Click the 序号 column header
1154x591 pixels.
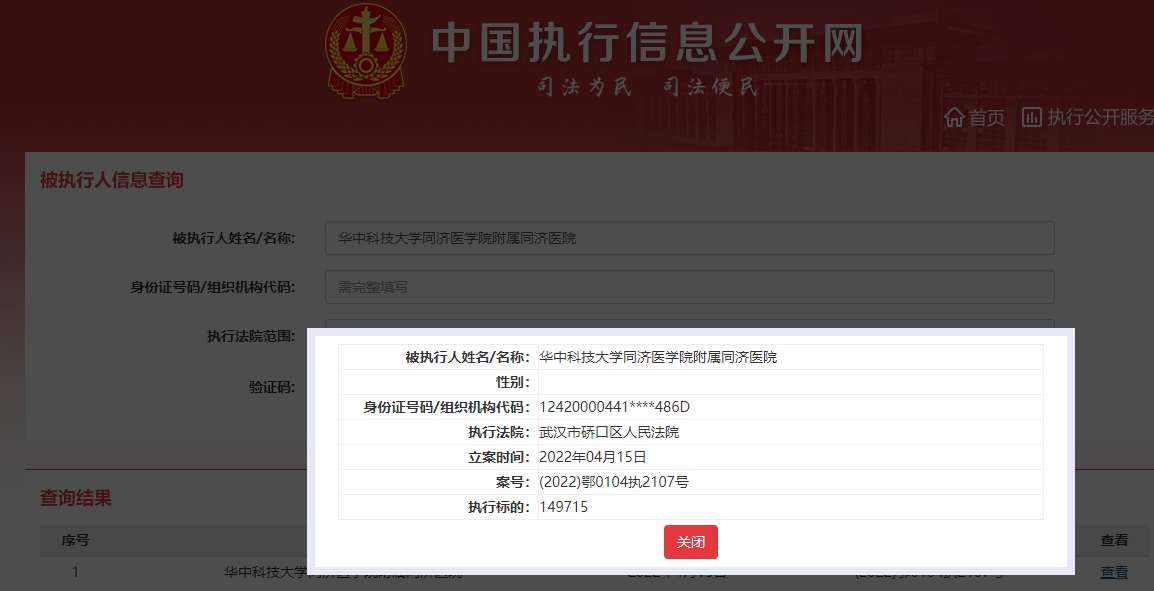75,540
